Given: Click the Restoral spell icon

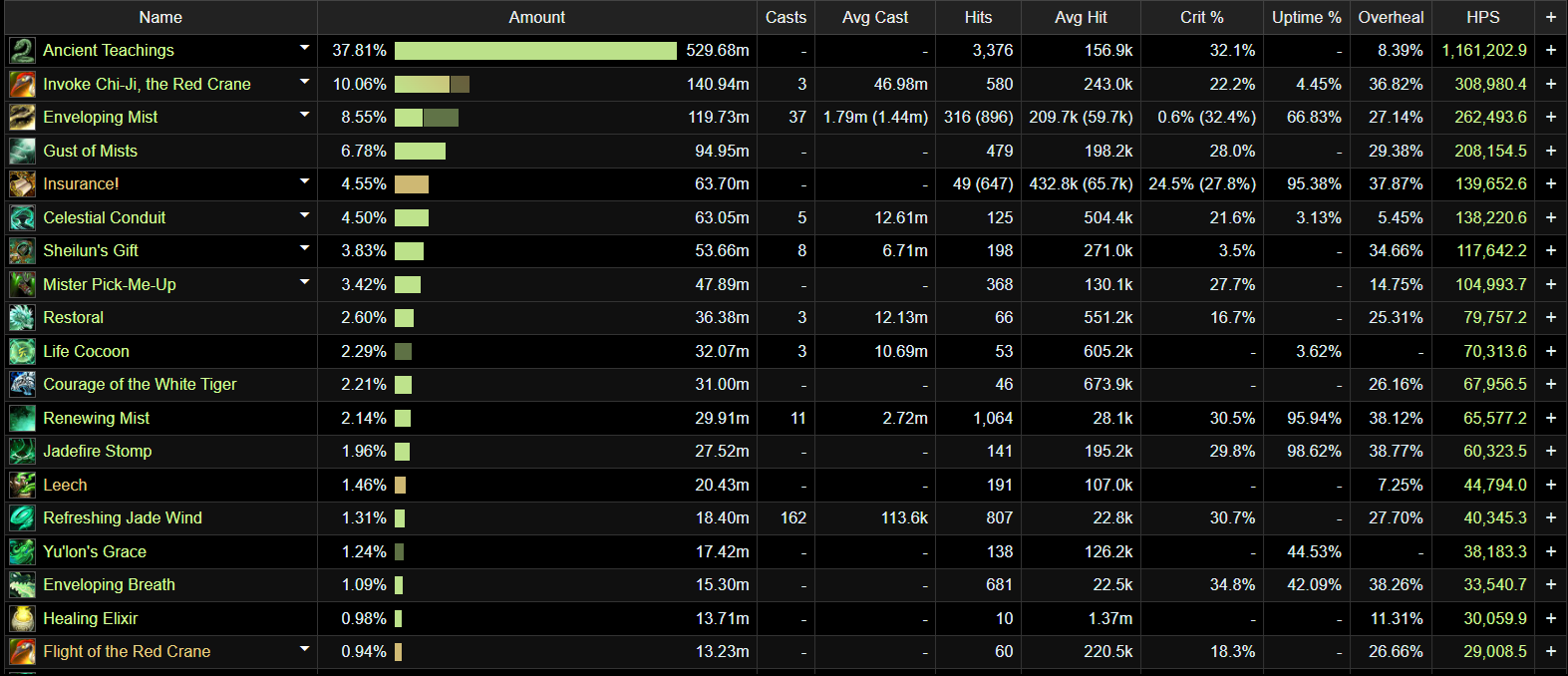Looking at the screenshot, I should click(x=22, y=318).
